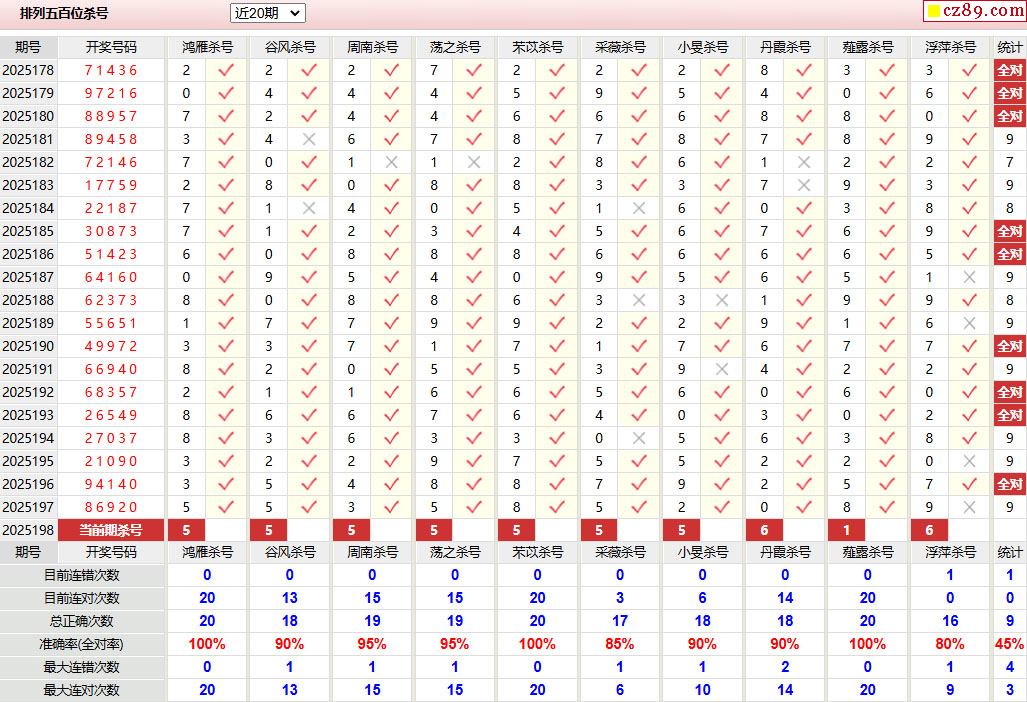This screenshot has width=1027, height=702.
Task: Open the cz89.com site logo link
Action: point(975,10)
